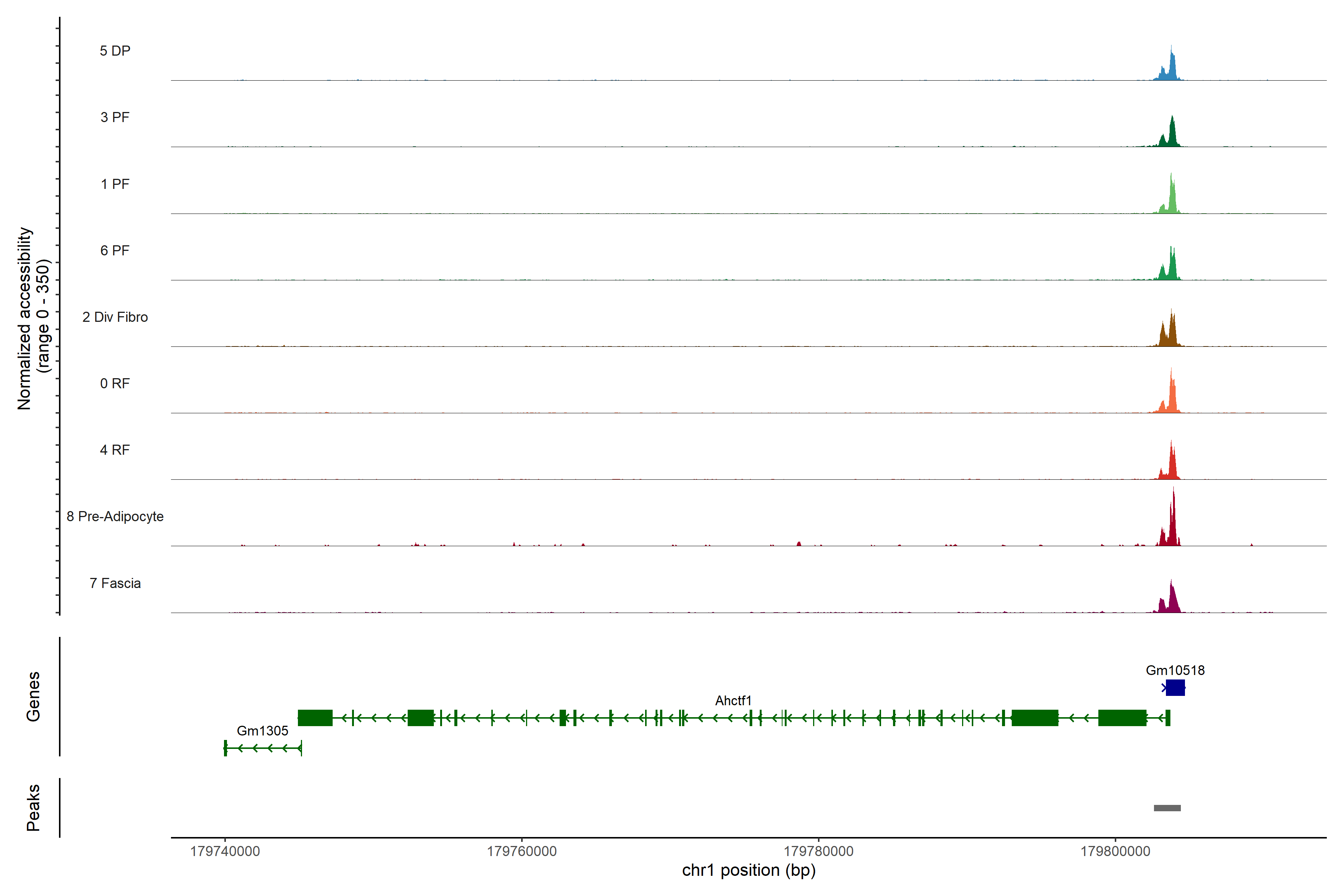Click the 3 PF track label
The height and width of the screenshot is (896, 1344).
115,118
